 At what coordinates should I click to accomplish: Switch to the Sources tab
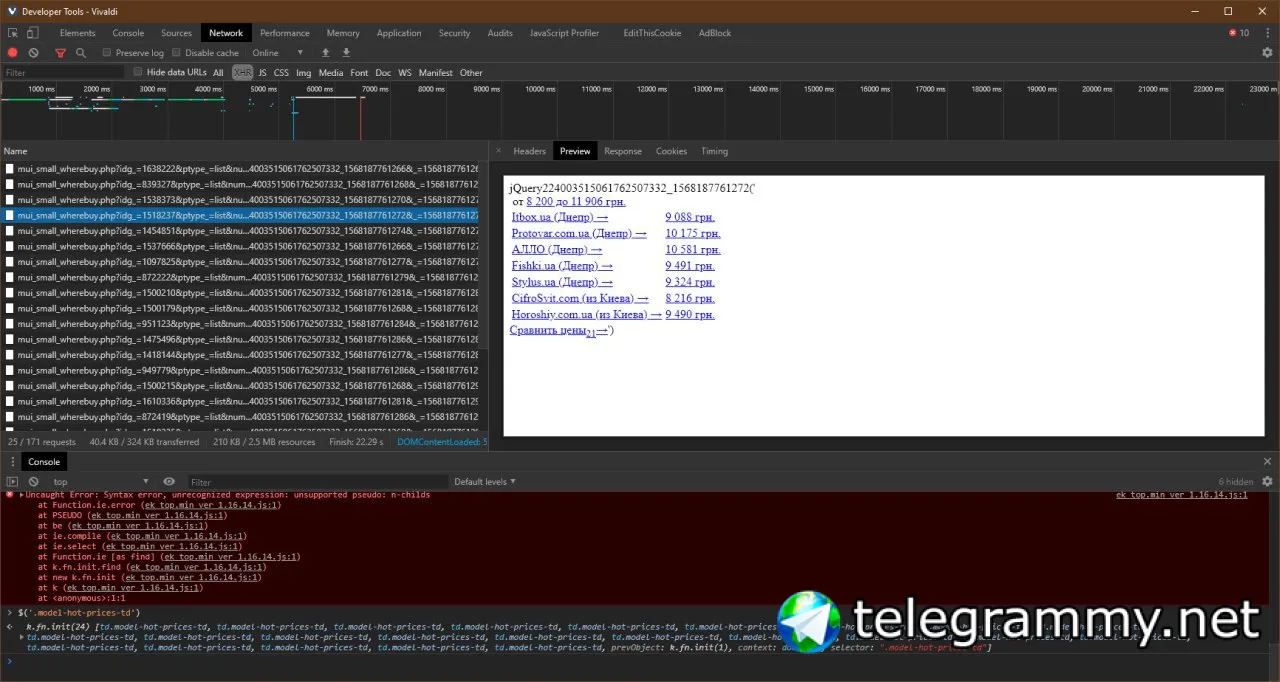[176, 33]
